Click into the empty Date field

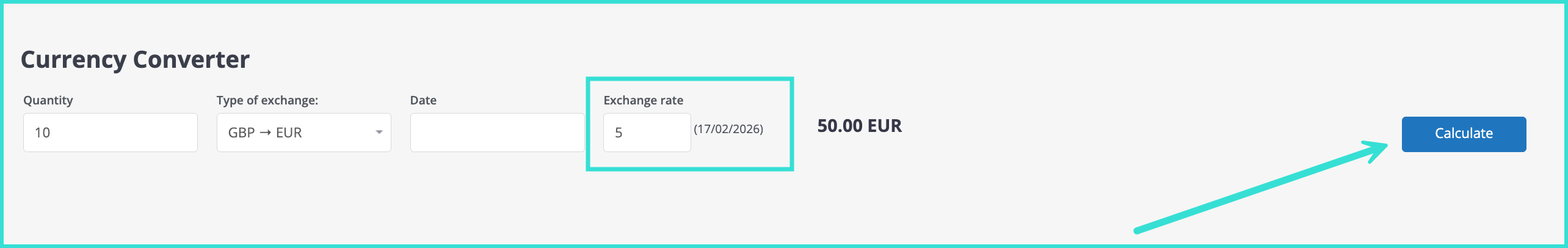497,133
